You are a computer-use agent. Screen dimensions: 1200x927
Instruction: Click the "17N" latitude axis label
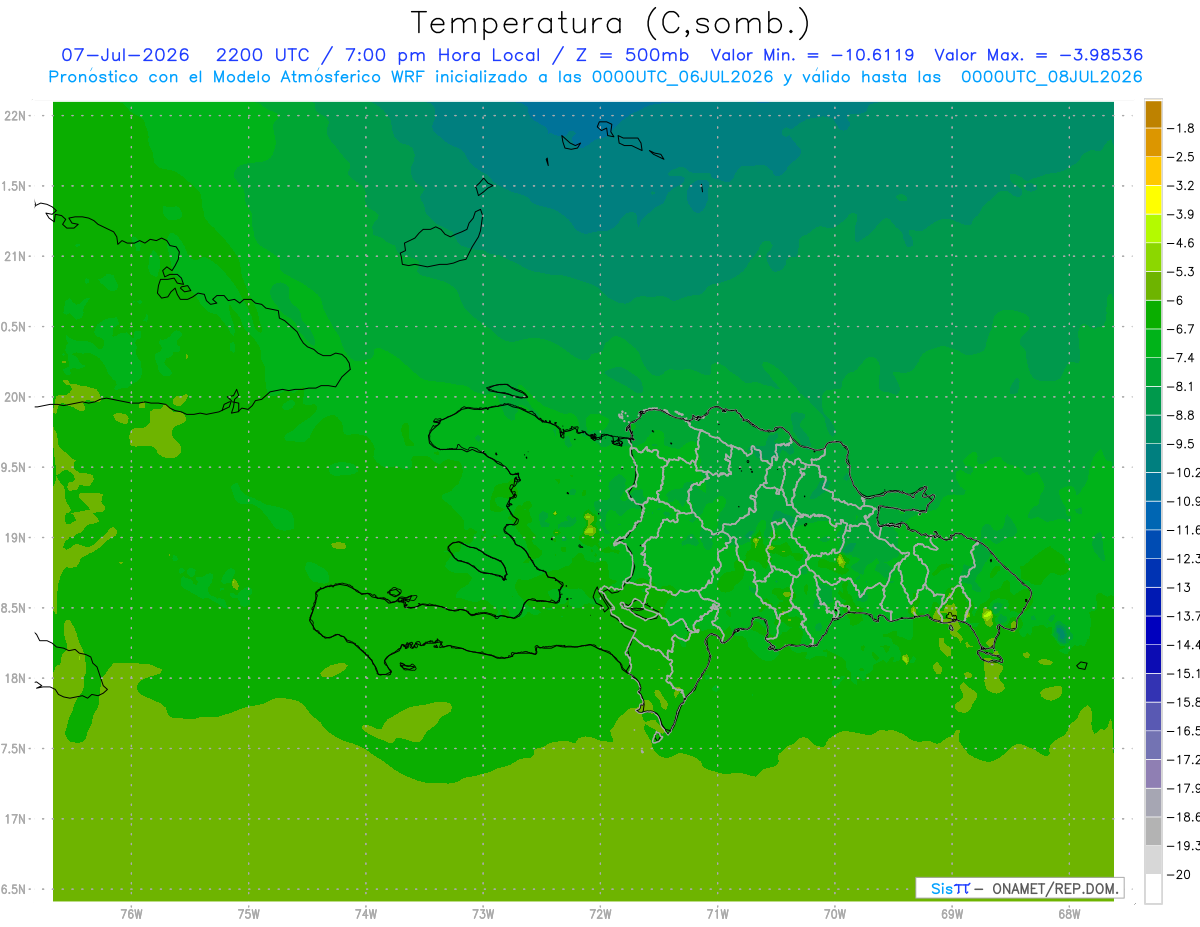[15, 819]
